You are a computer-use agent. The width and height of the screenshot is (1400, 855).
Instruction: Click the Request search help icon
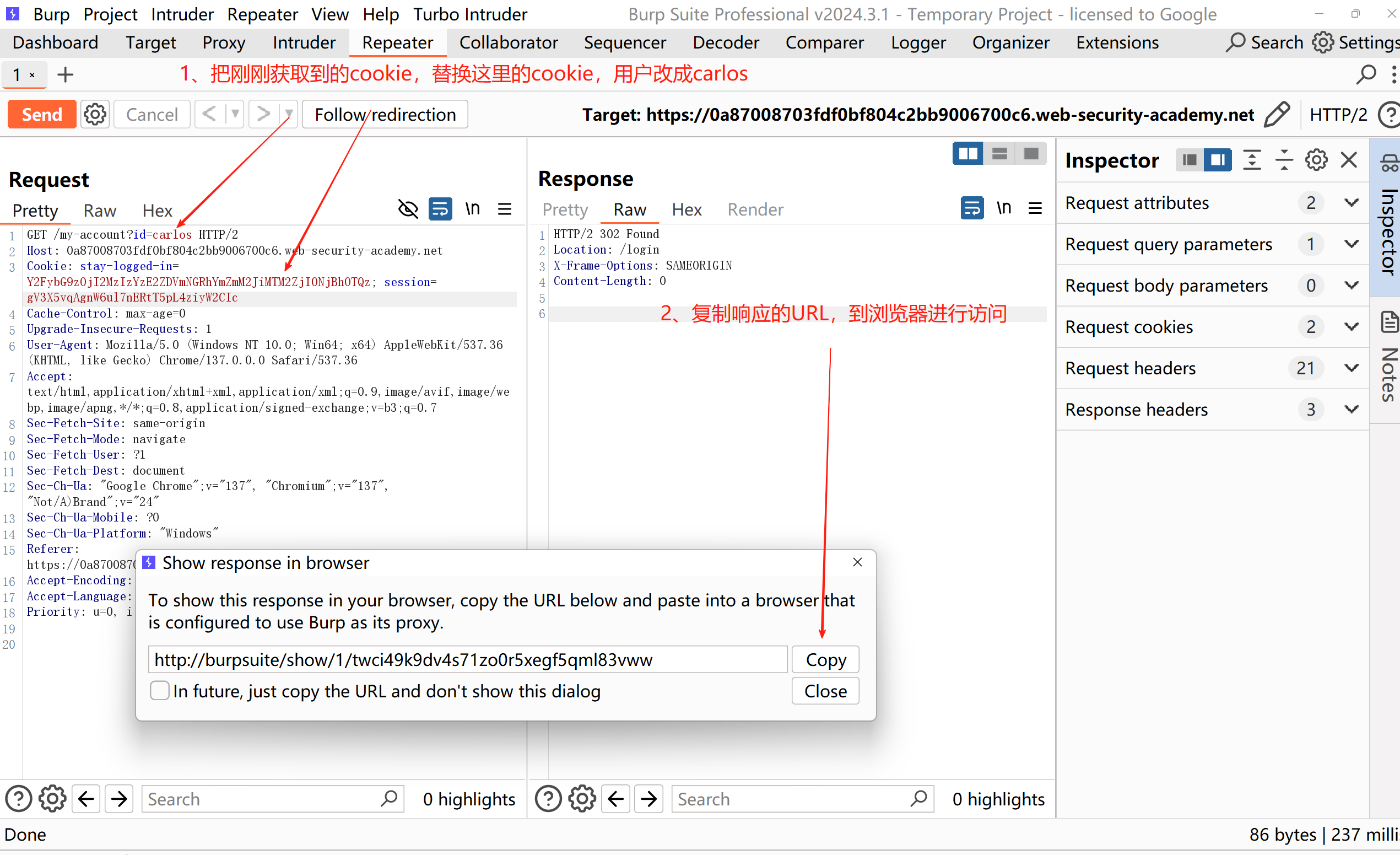coord(18,799)
